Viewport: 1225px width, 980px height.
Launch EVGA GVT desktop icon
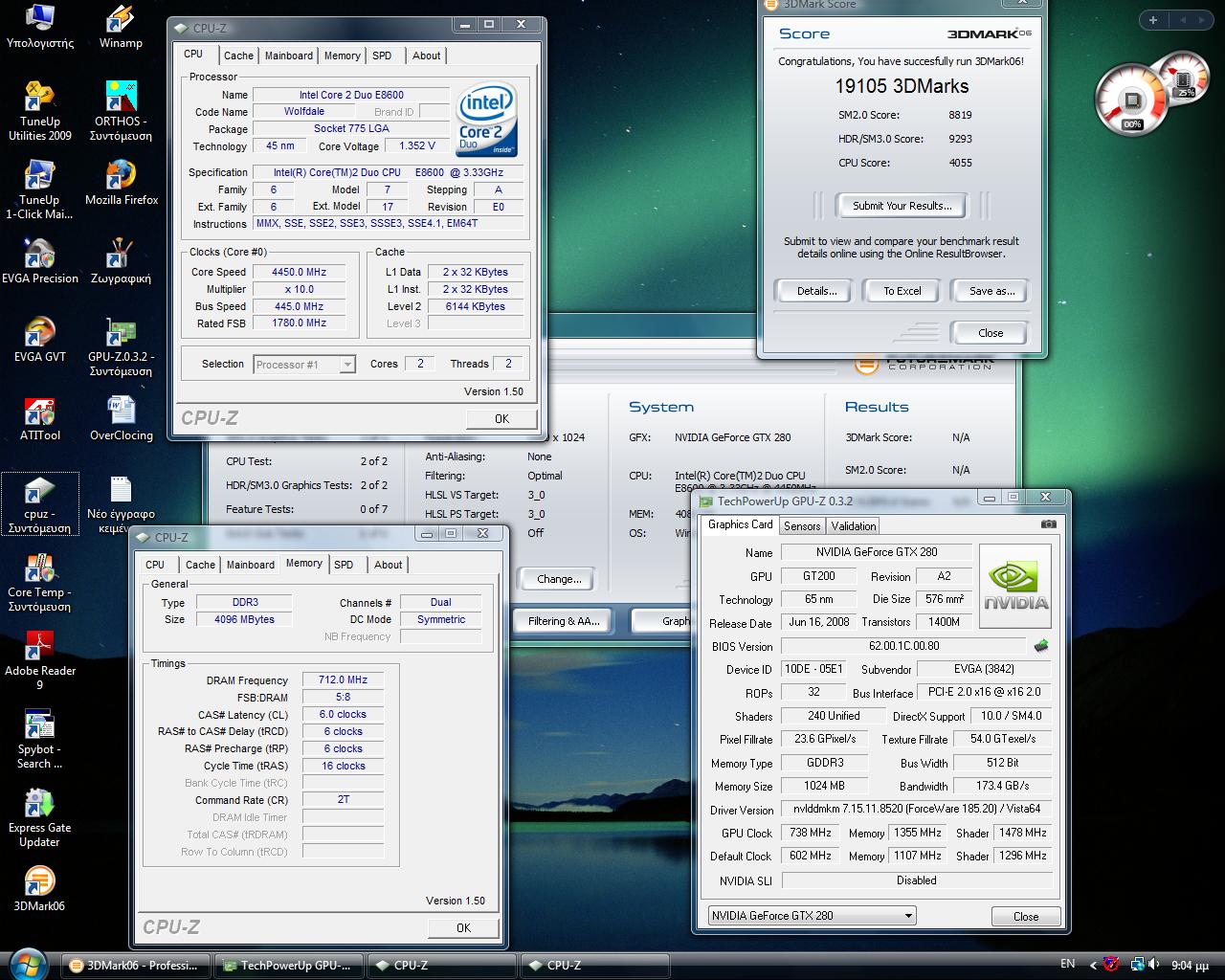(39, 341)
